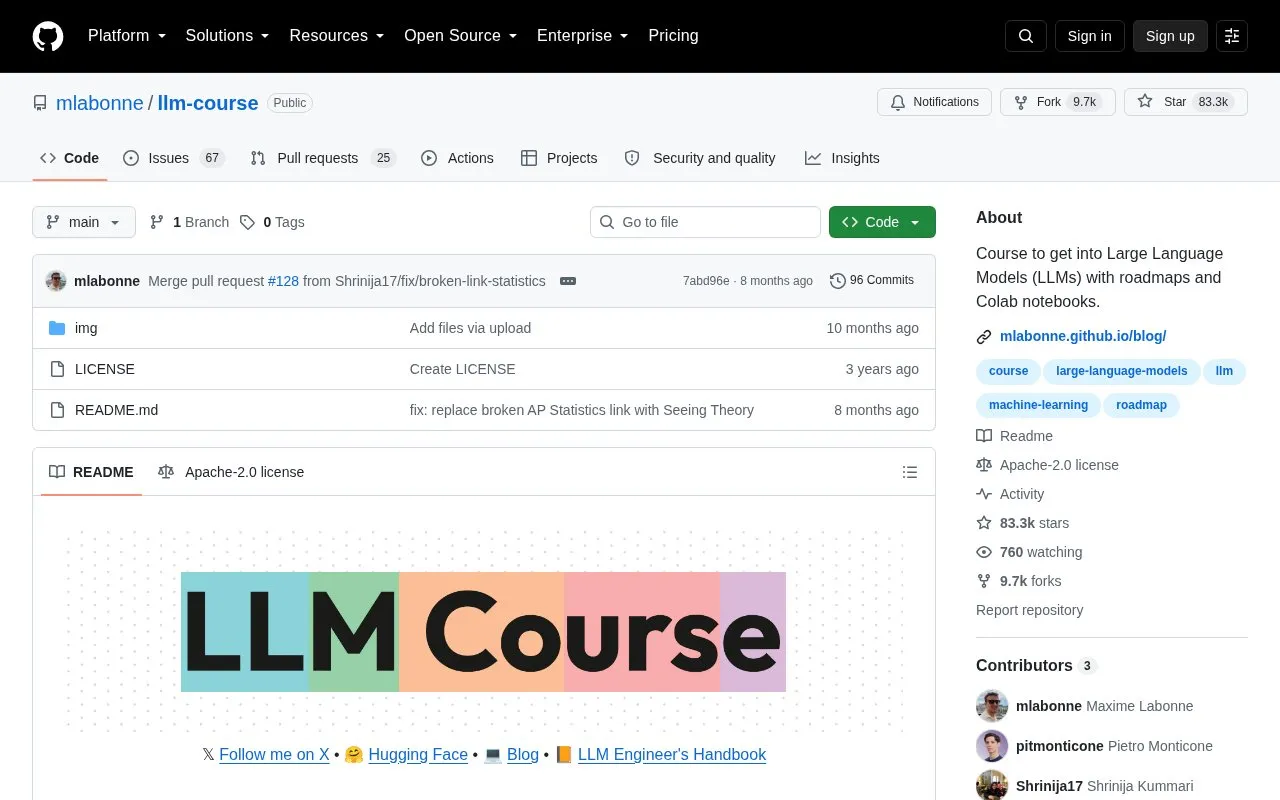Open the img folder
Viewport: 1280px width, 800px height.
point(86,328)
